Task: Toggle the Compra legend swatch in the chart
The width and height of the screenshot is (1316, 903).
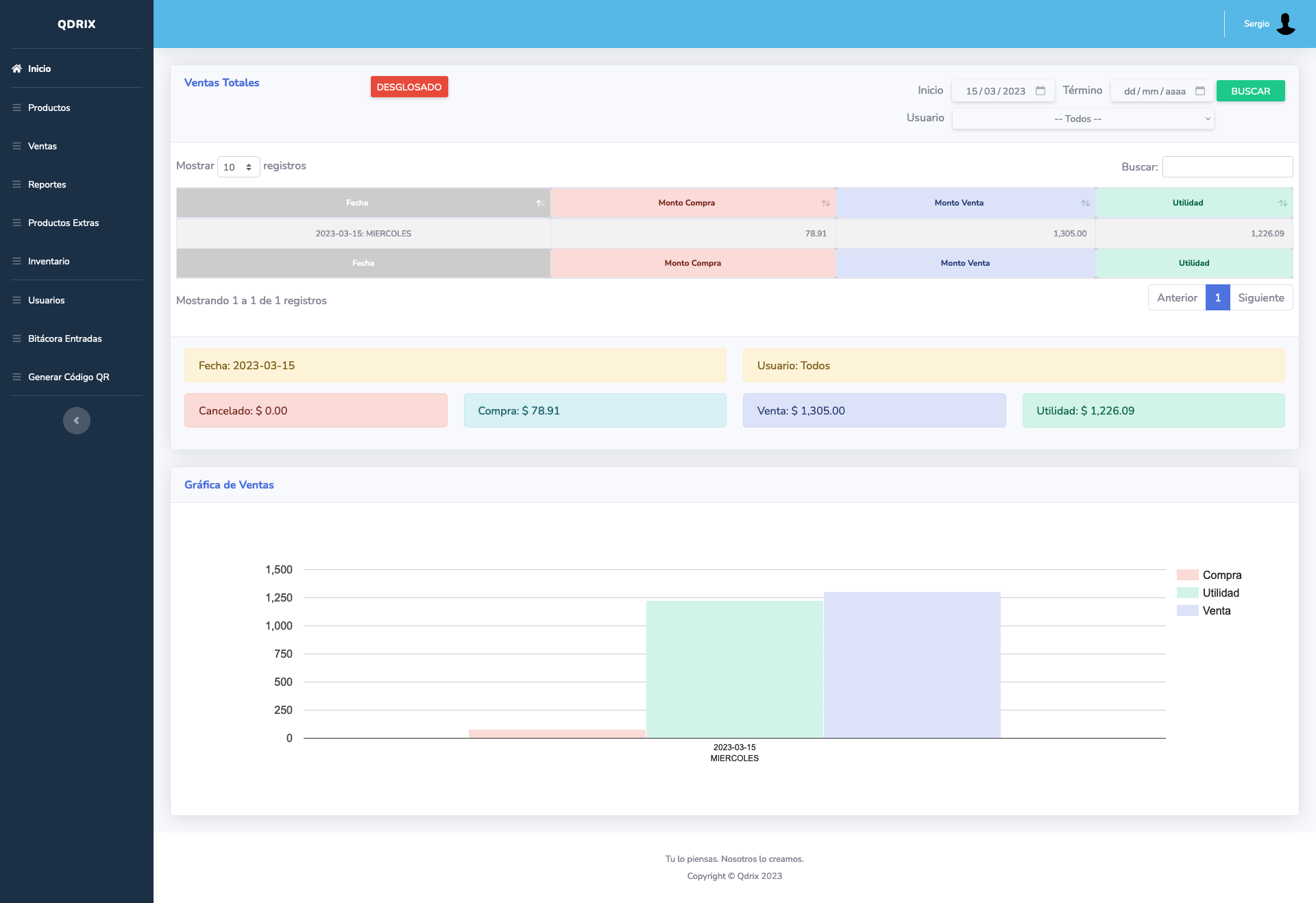Action: (1187, 575)
